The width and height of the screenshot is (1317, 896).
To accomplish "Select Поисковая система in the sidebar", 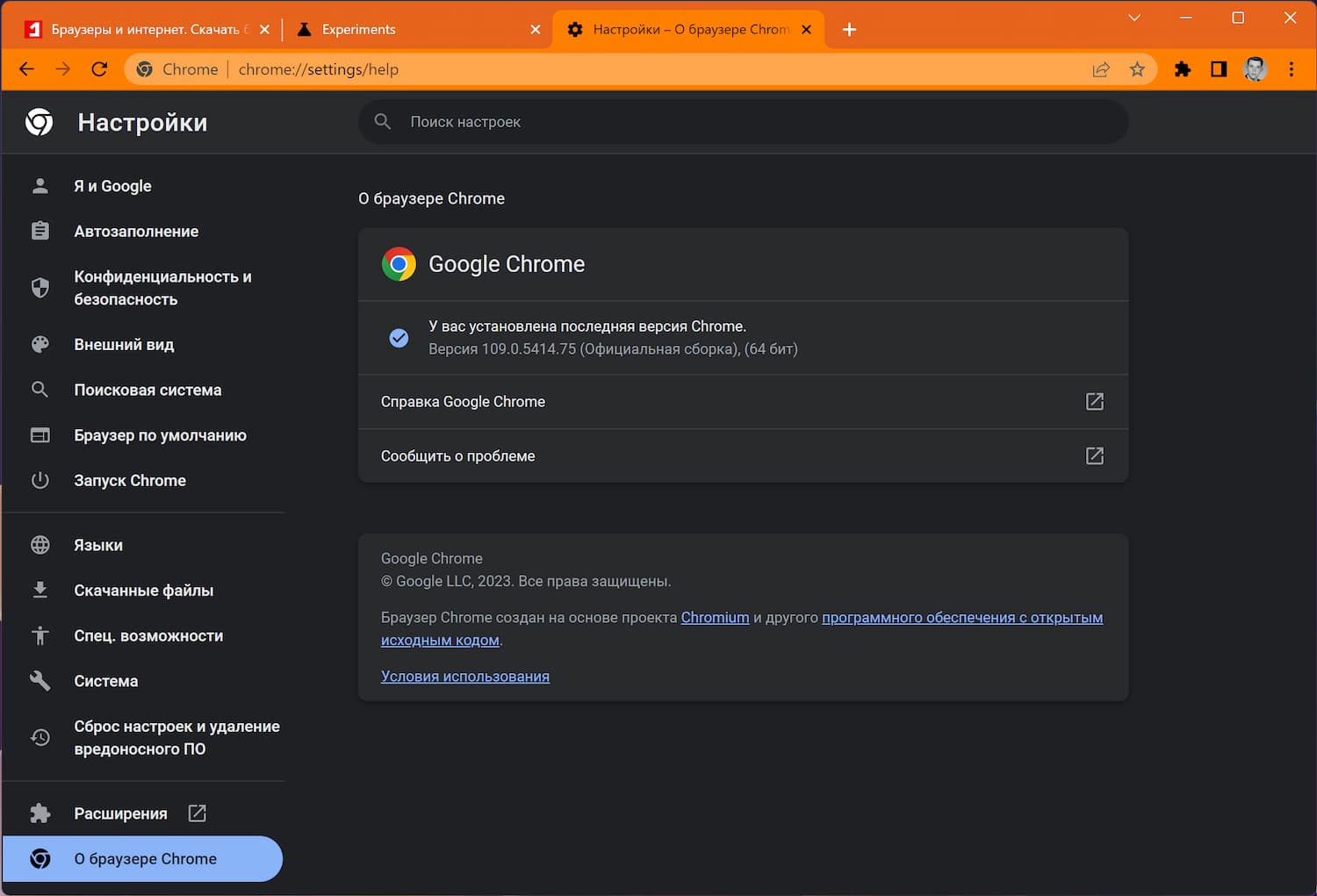I will pyautogui.click(x=148, y=390).
